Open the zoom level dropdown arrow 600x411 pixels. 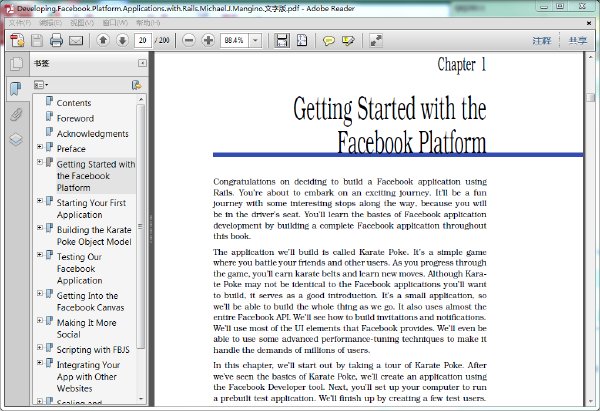(255, 40)
